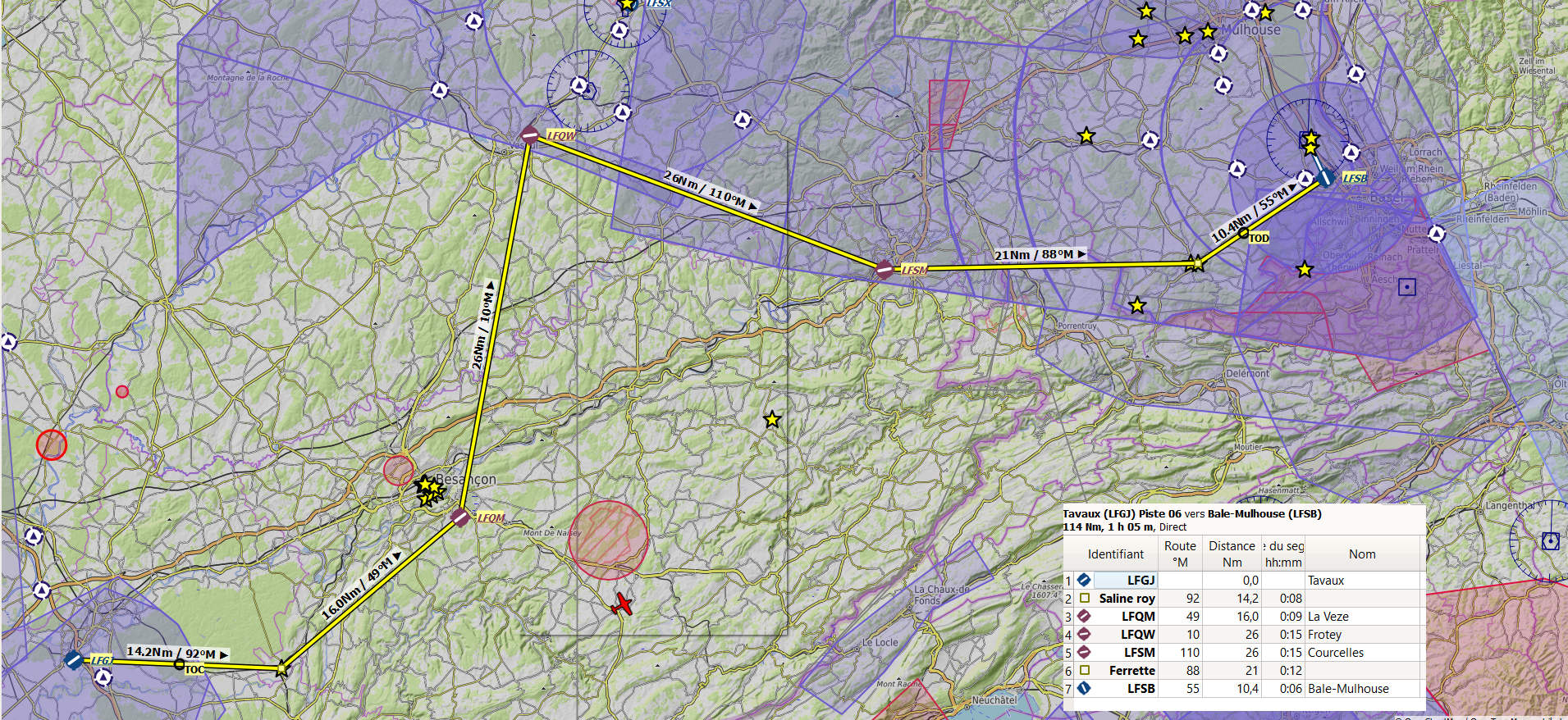Viewport: 1568px width, 720px height.
Task: Sort table by Identifiant column header
Action: pos(1115,554)
